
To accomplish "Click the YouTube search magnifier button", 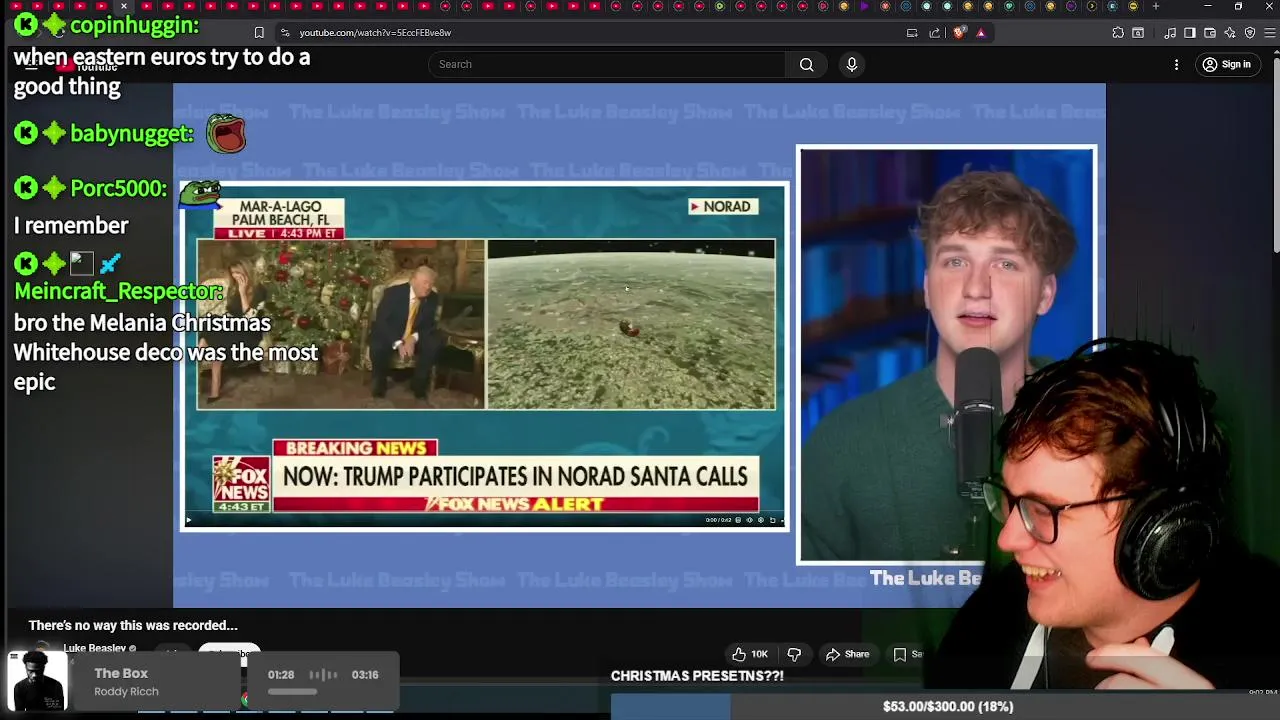I will 806,64.
